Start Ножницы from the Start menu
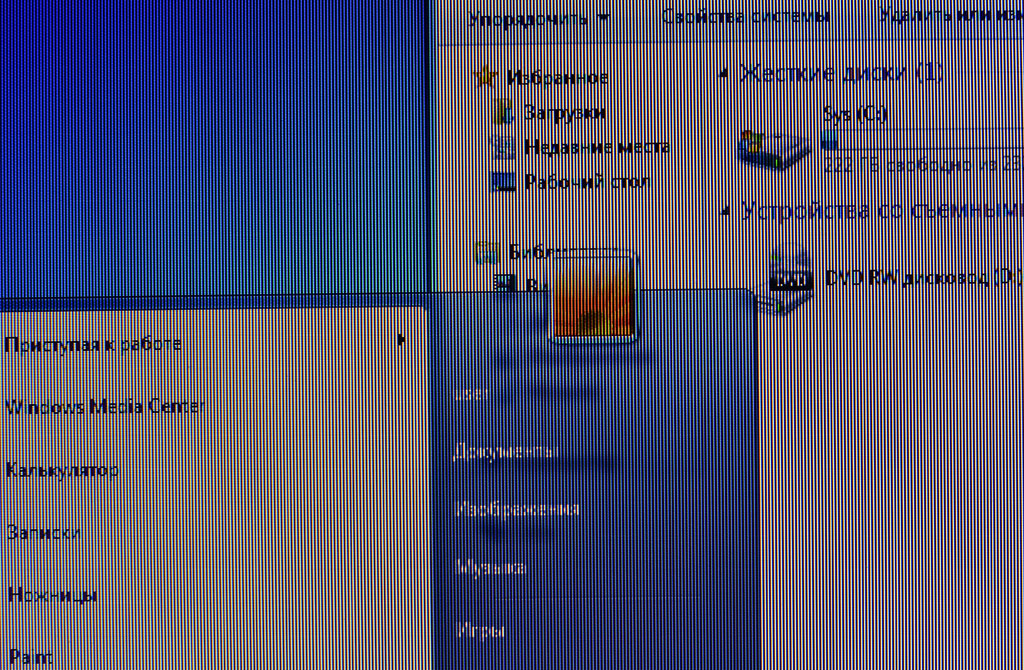 click(x=52, y=595)
